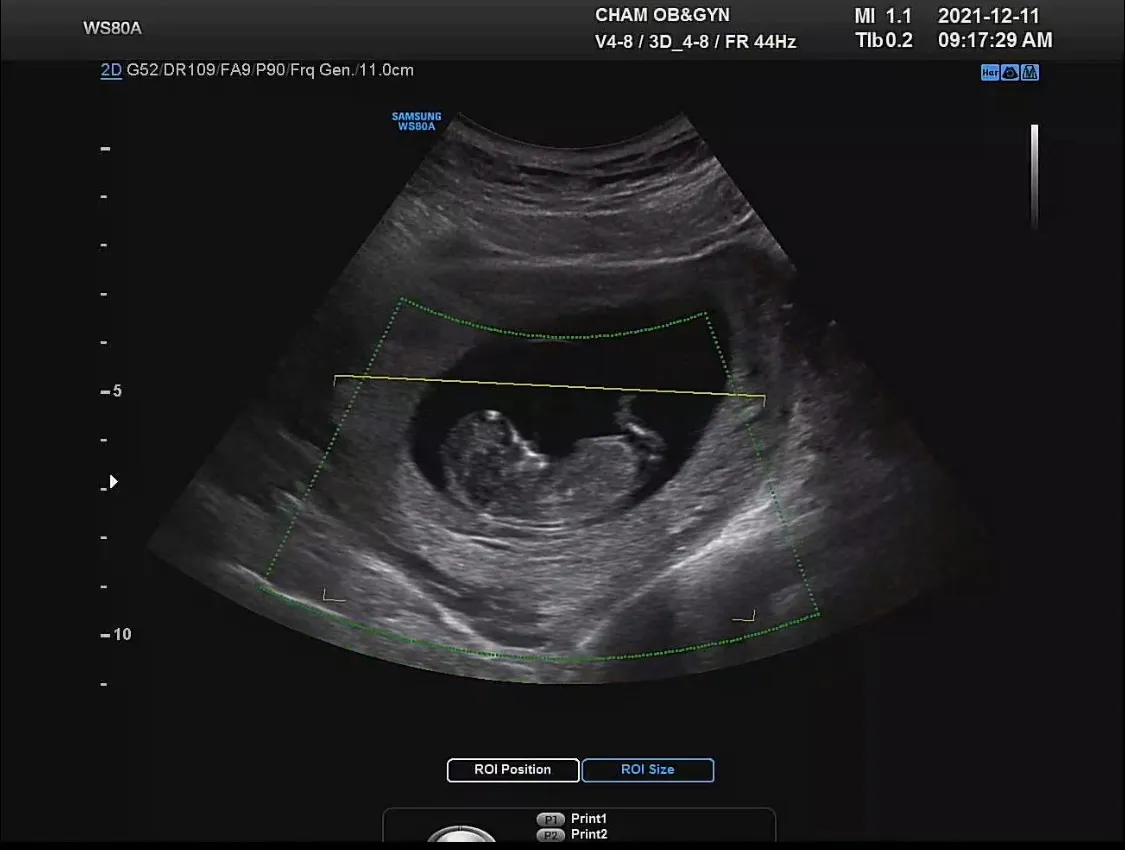Image resolution: width=1125 pixels, height=850 pixels.
Task: Click the trackball icon at the bottom
Action: coord(461,834)
